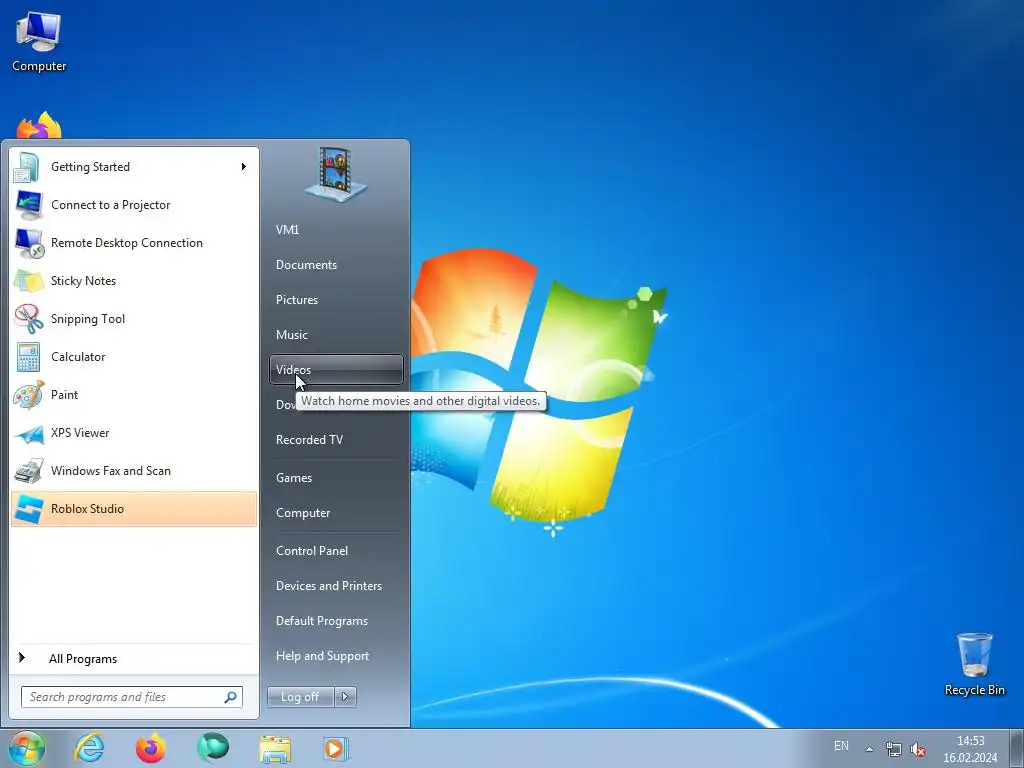Open Default Programs
The height and width of the screenshot is (768, 1024).
click(336, 621)
